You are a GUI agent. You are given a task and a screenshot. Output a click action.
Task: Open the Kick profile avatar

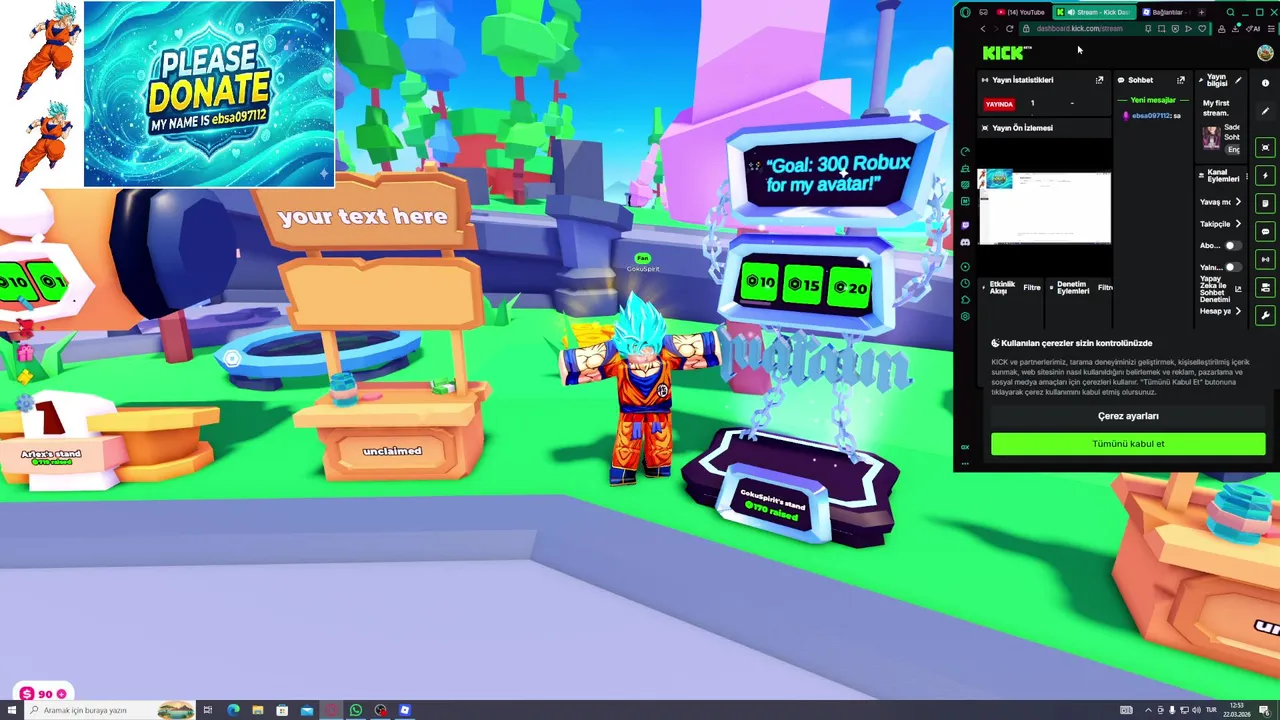(x=1265, y=52)
